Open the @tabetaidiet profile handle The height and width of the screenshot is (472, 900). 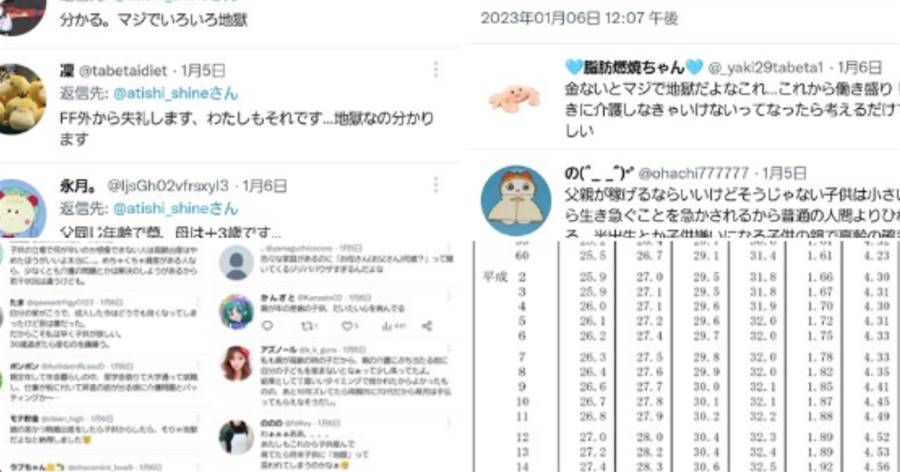(122, 71)
